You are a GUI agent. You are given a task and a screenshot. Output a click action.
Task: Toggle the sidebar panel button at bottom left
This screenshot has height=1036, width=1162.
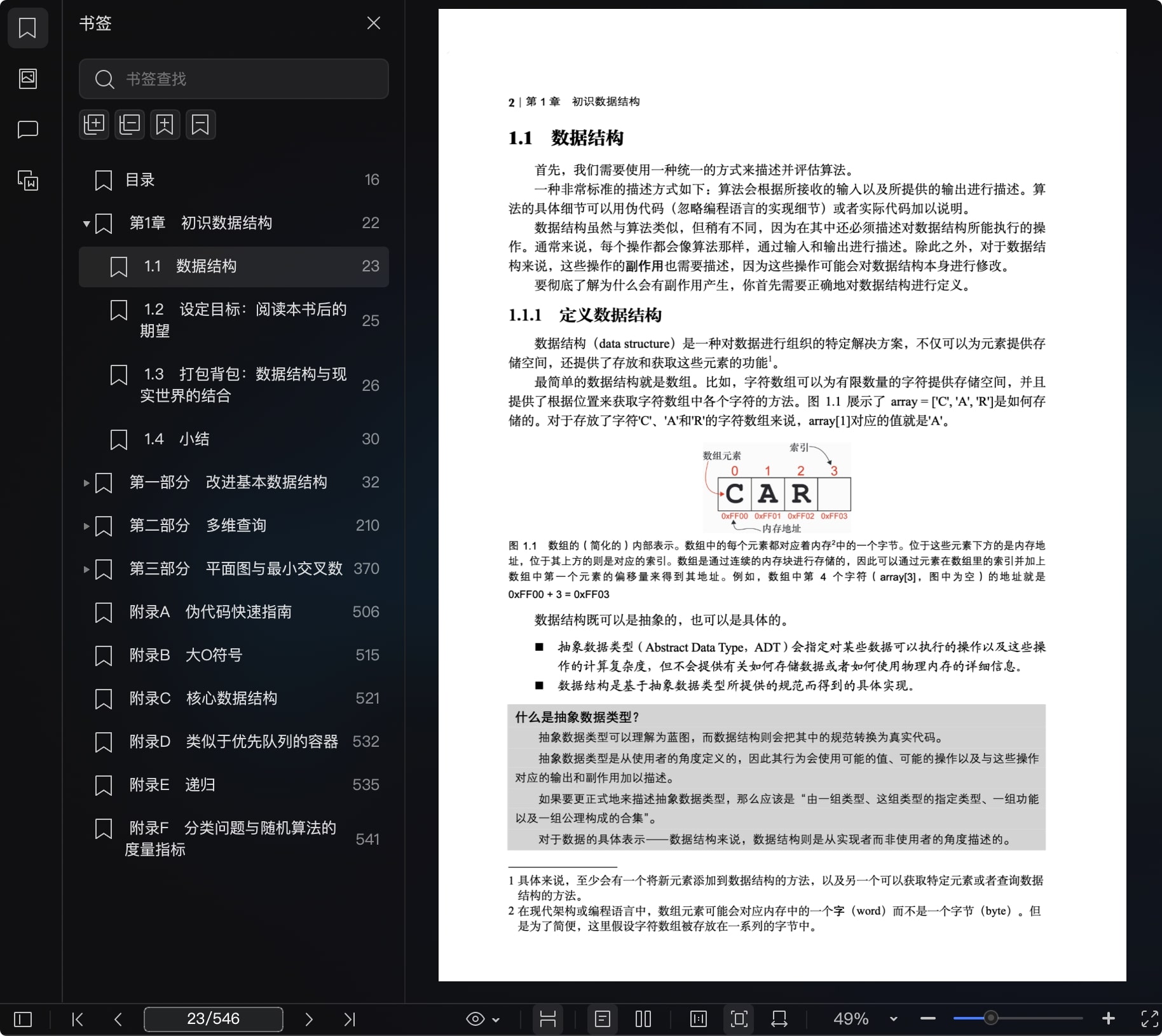(23, 1019)
